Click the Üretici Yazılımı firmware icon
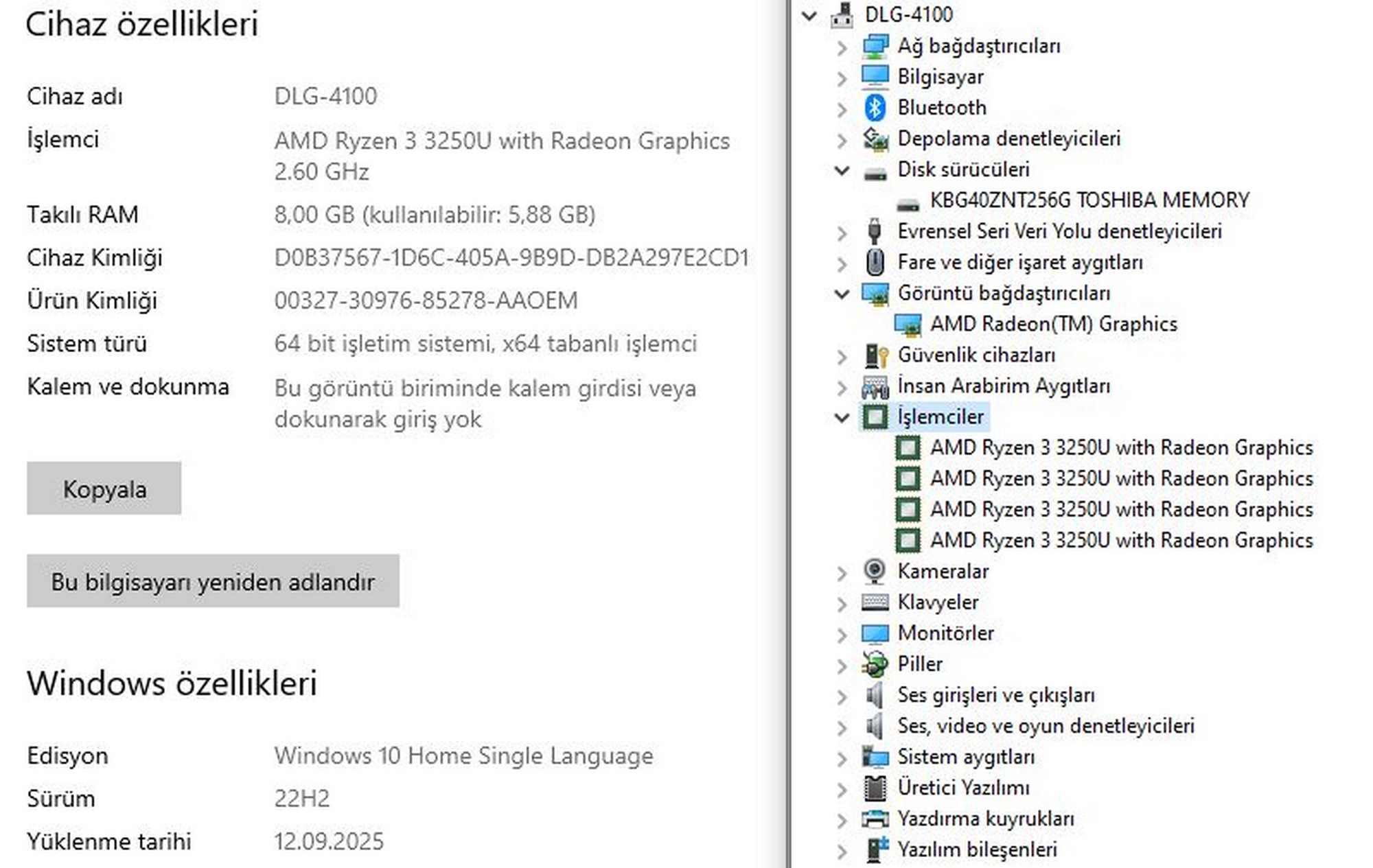 pyautogui.click(x=875, y=788)
